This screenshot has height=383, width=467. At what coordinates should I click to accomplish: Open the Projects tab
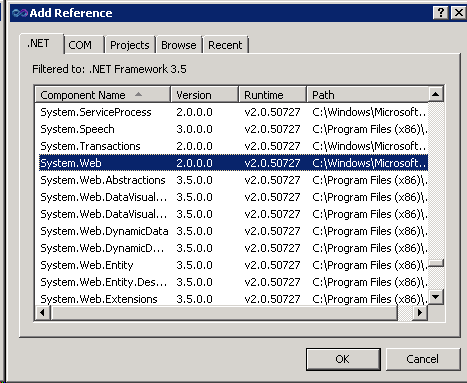tap(130, 45)
